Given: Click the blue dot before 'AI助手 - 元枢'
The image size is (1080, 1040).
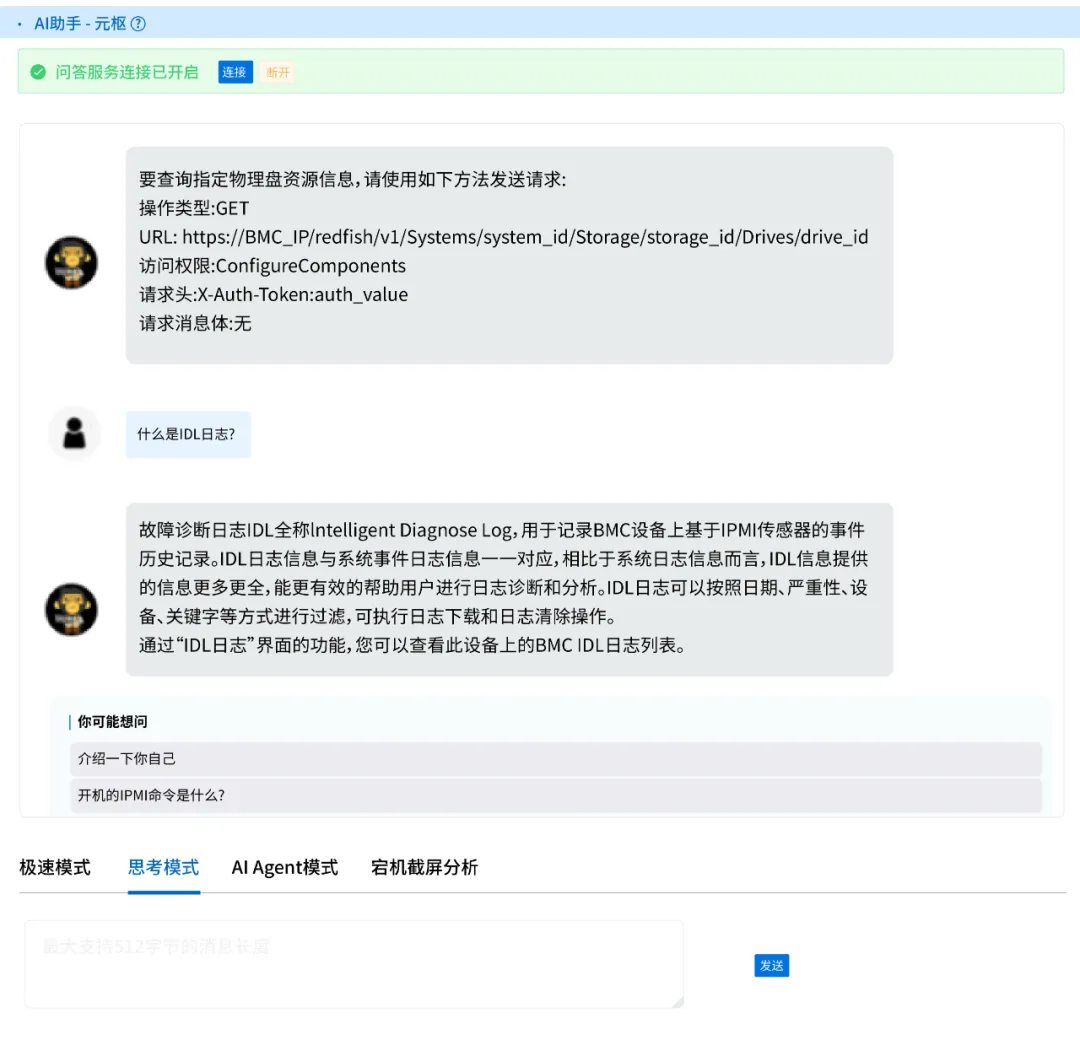Looking at the screenshot, I should tap(20, 22).
